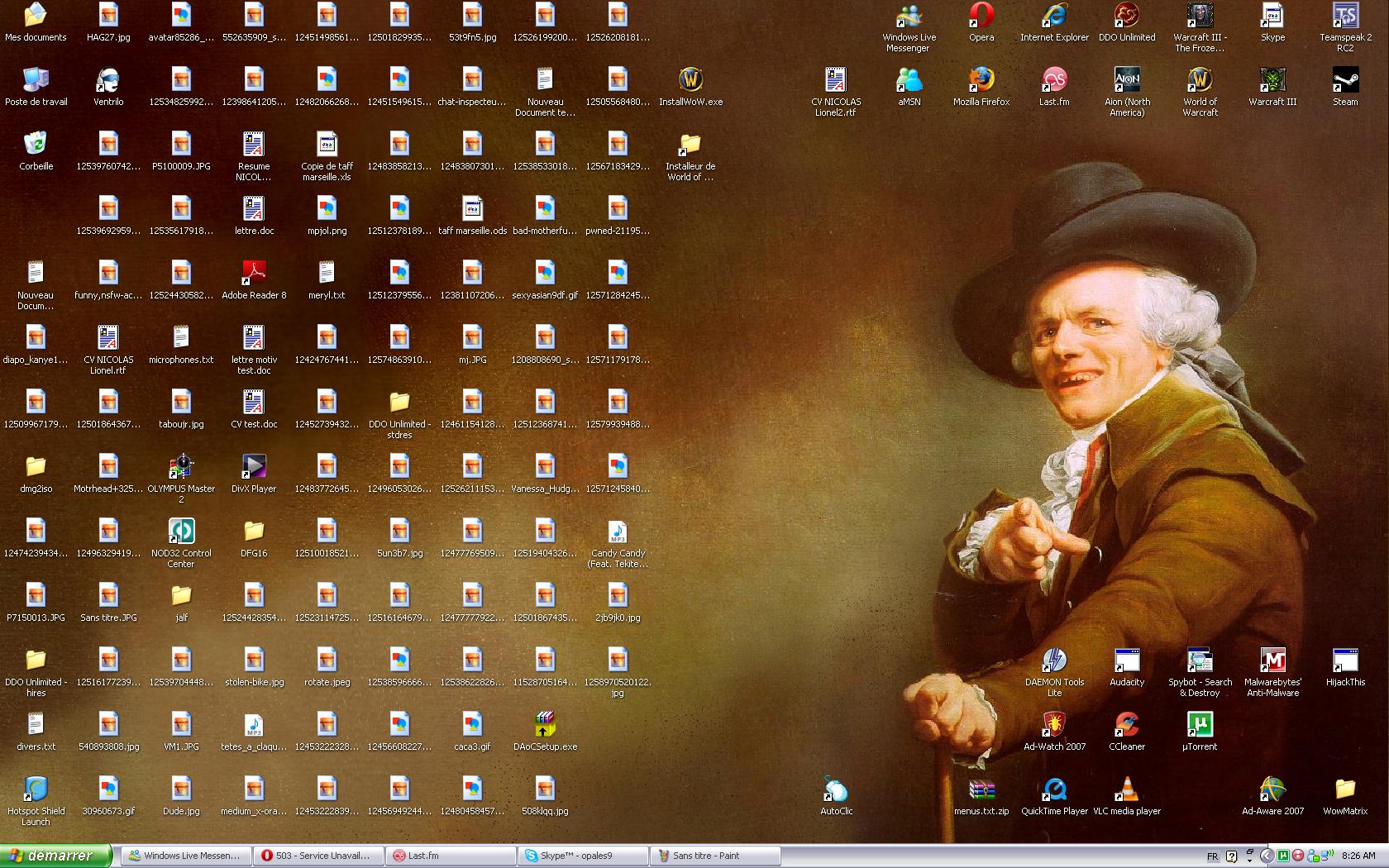The height and width of the screenshot is (868, 1389).
Task: Select taff marseille.ods spreadsheet
Action: pos(472,216)
